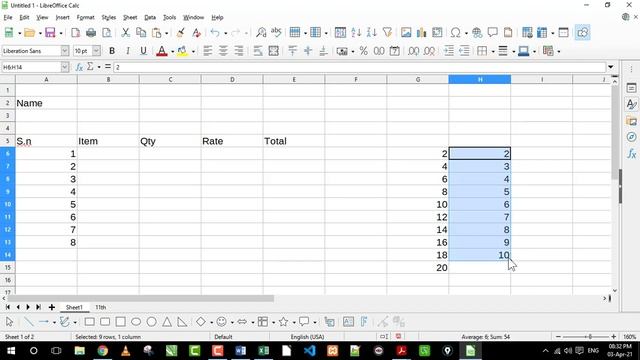Image resolution: width=640 pixels, height=360 pixels.
Task: Click the Sort Ascending icon
Action: 356,33
